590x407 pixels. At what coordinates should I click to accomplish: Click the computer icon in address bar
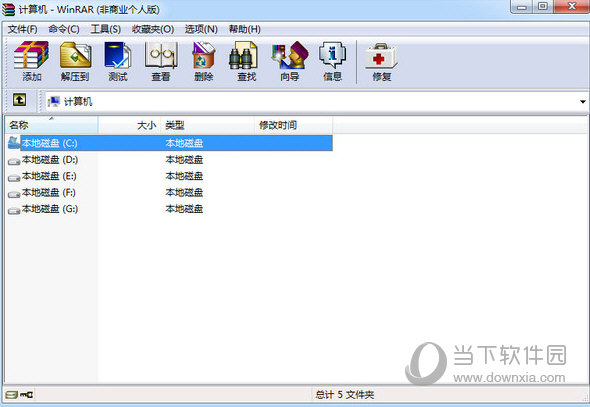[54, 102]
